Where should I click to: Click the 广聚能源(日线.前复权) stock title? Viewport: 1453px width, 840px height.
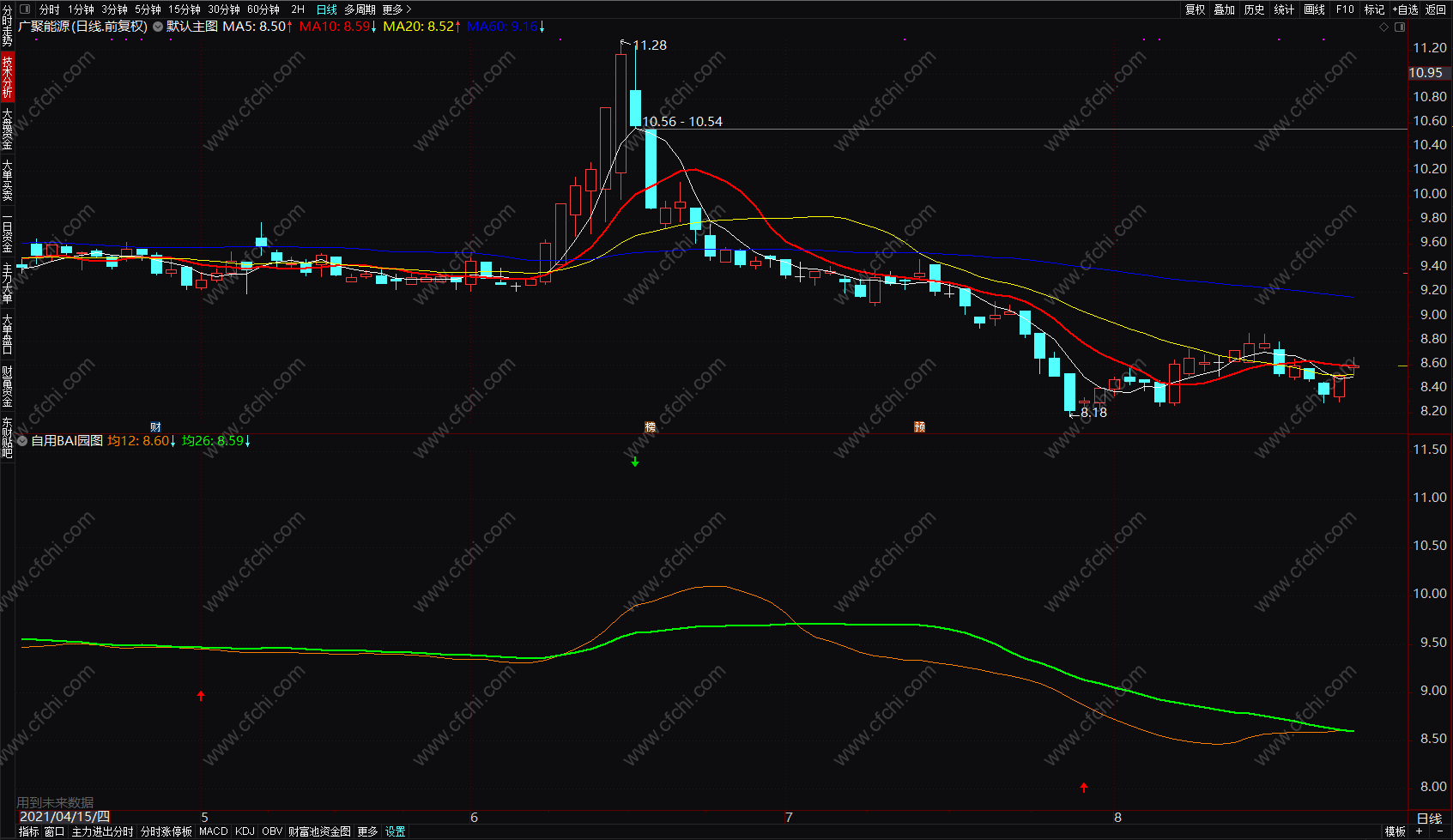(82, 27)
